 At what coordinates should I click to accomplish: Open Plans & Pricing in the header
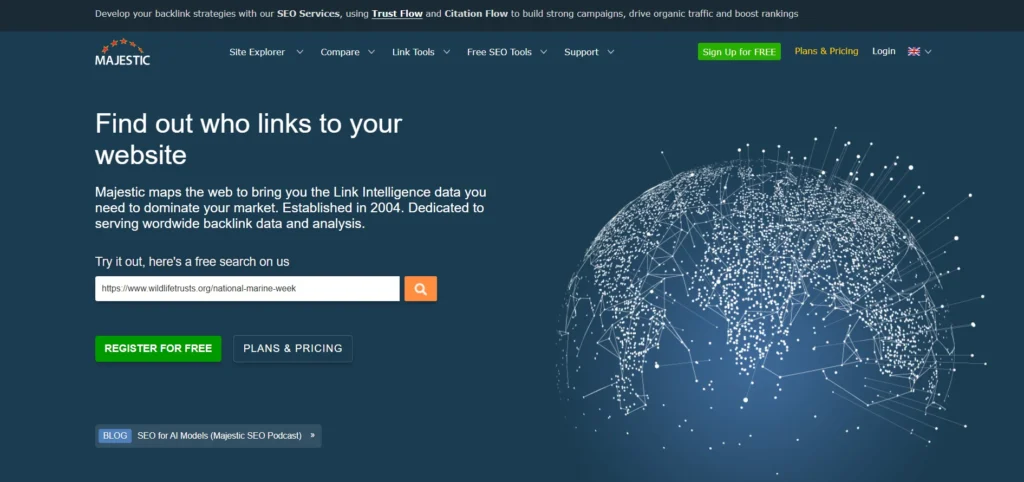826,51
